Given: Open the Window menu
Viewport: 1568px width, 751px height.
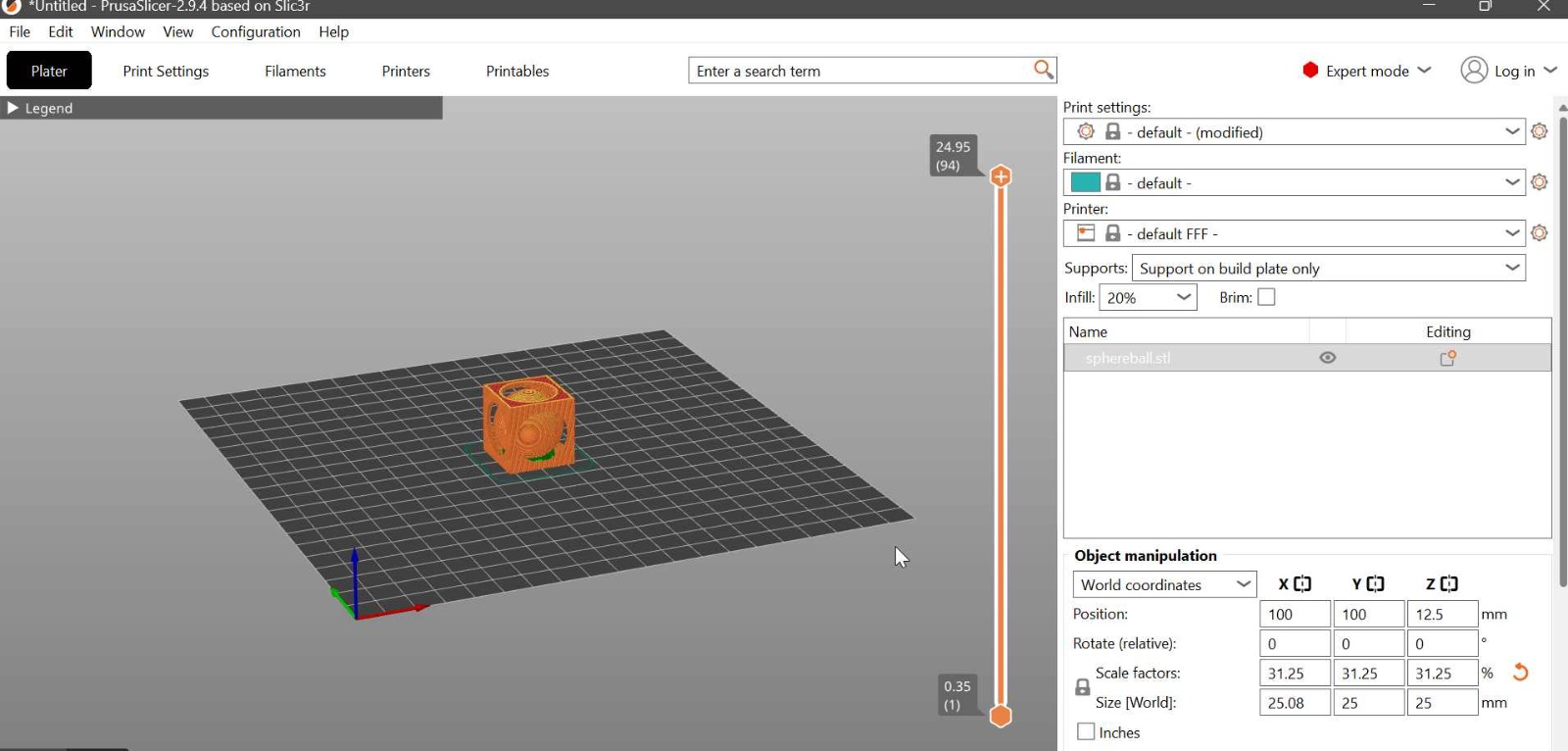Looking at the screenshot, I should click(118, 31).
